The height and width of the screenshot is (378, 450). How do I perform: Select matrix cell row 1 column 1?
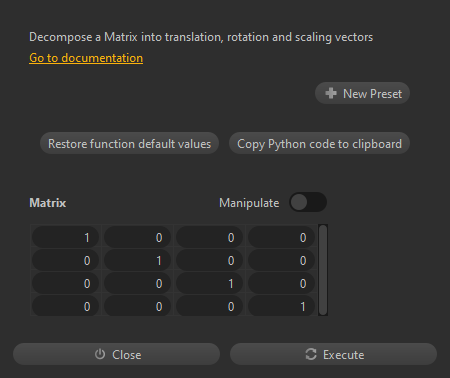[66, 237]
